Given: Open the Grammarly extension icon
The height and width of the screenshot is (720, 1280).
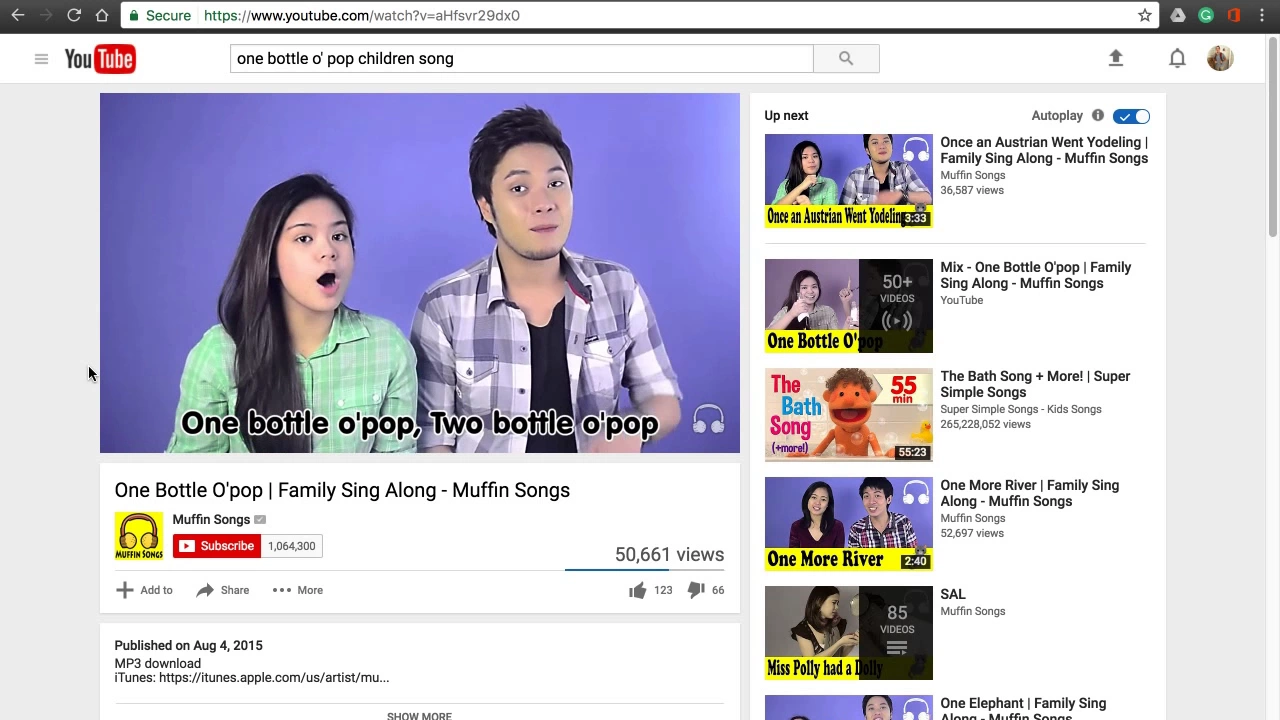Looking at the screenshot, I should click(x=1206, y=15).
